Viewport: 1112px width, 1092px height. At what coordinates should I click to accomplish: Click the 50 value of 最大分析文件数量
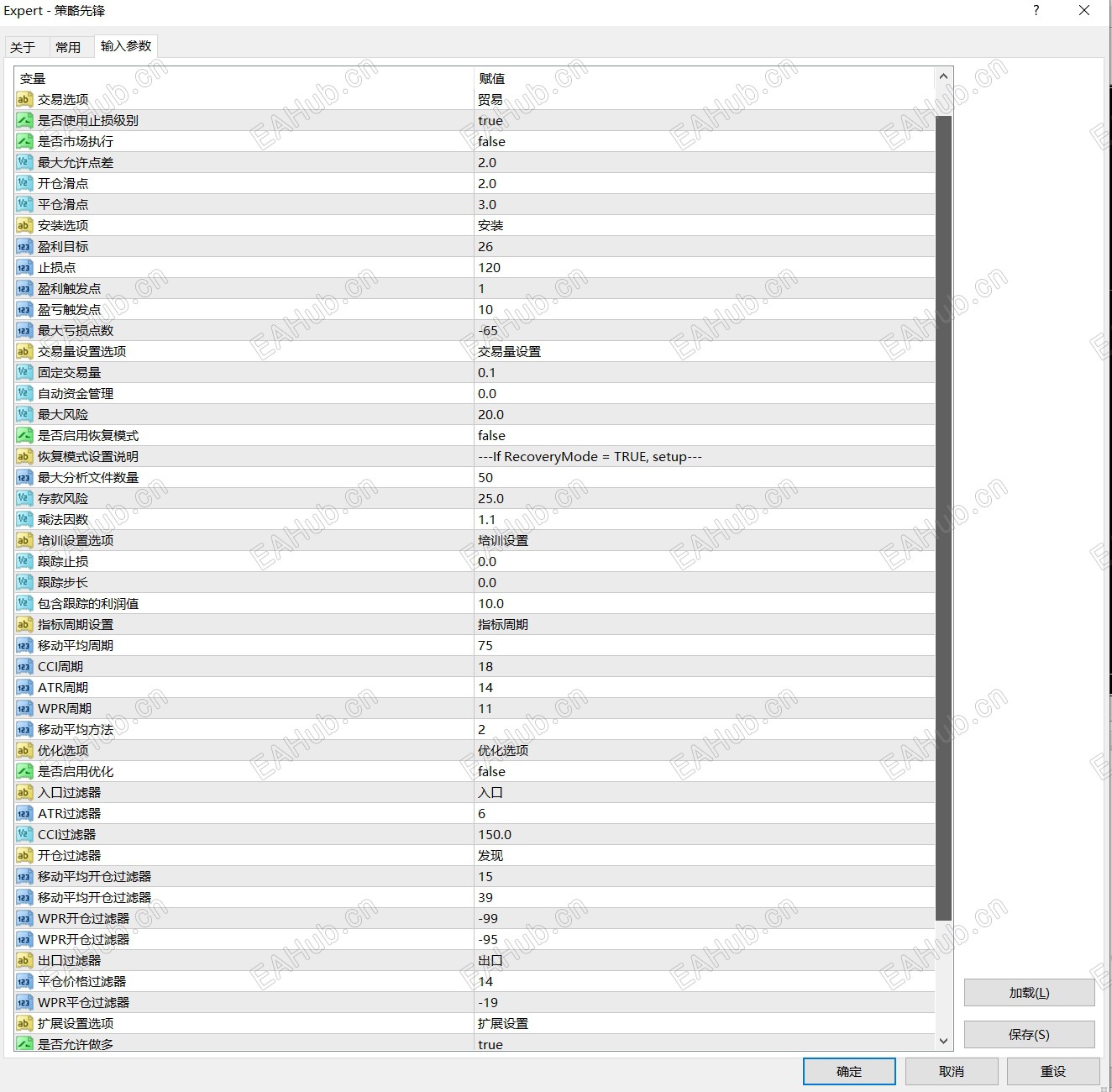click(485, 477)
